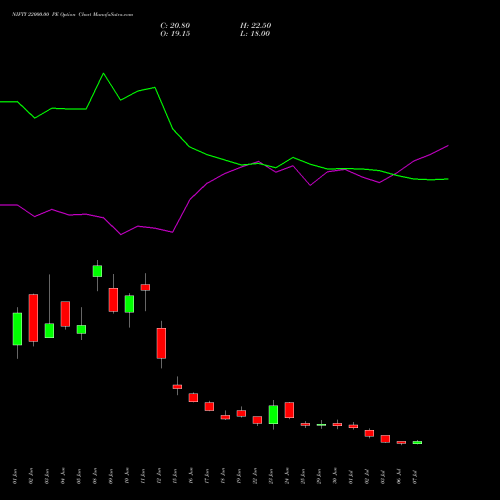This screenshot has width=500, height=500.
Task: Select the 05 Jun date label
Action: [79, 476]
